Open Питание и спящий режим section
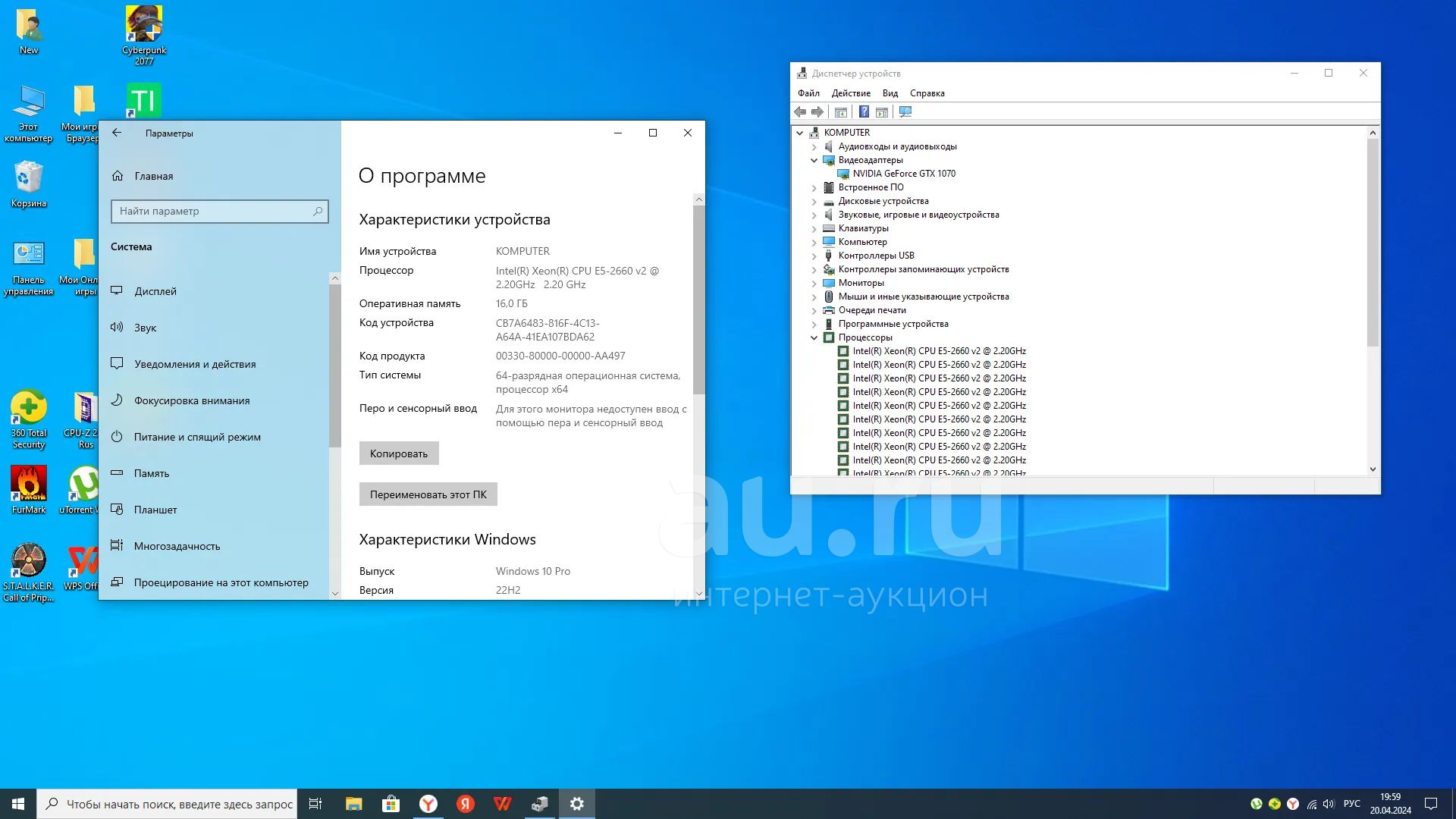The image size is (1456, 819). pos(215,437)
